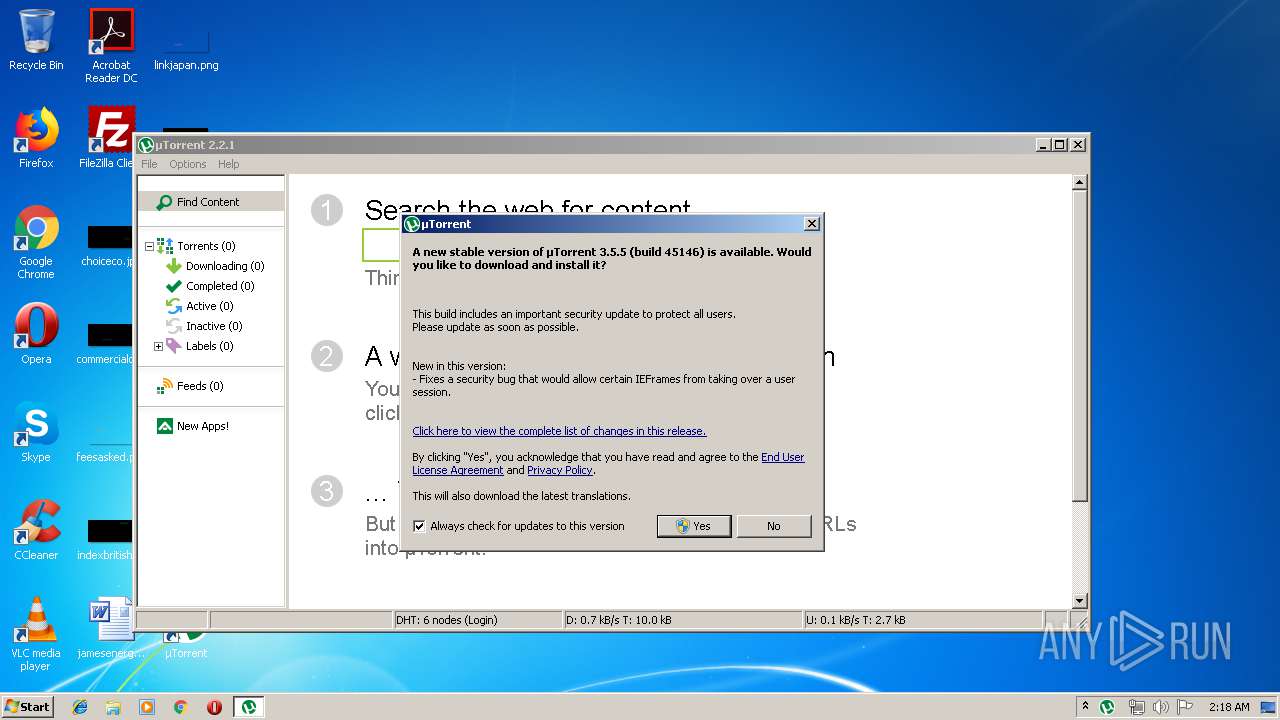Screen dimensions: 1280x720
Task: Click download speed status bar entry
Action: 683,620
